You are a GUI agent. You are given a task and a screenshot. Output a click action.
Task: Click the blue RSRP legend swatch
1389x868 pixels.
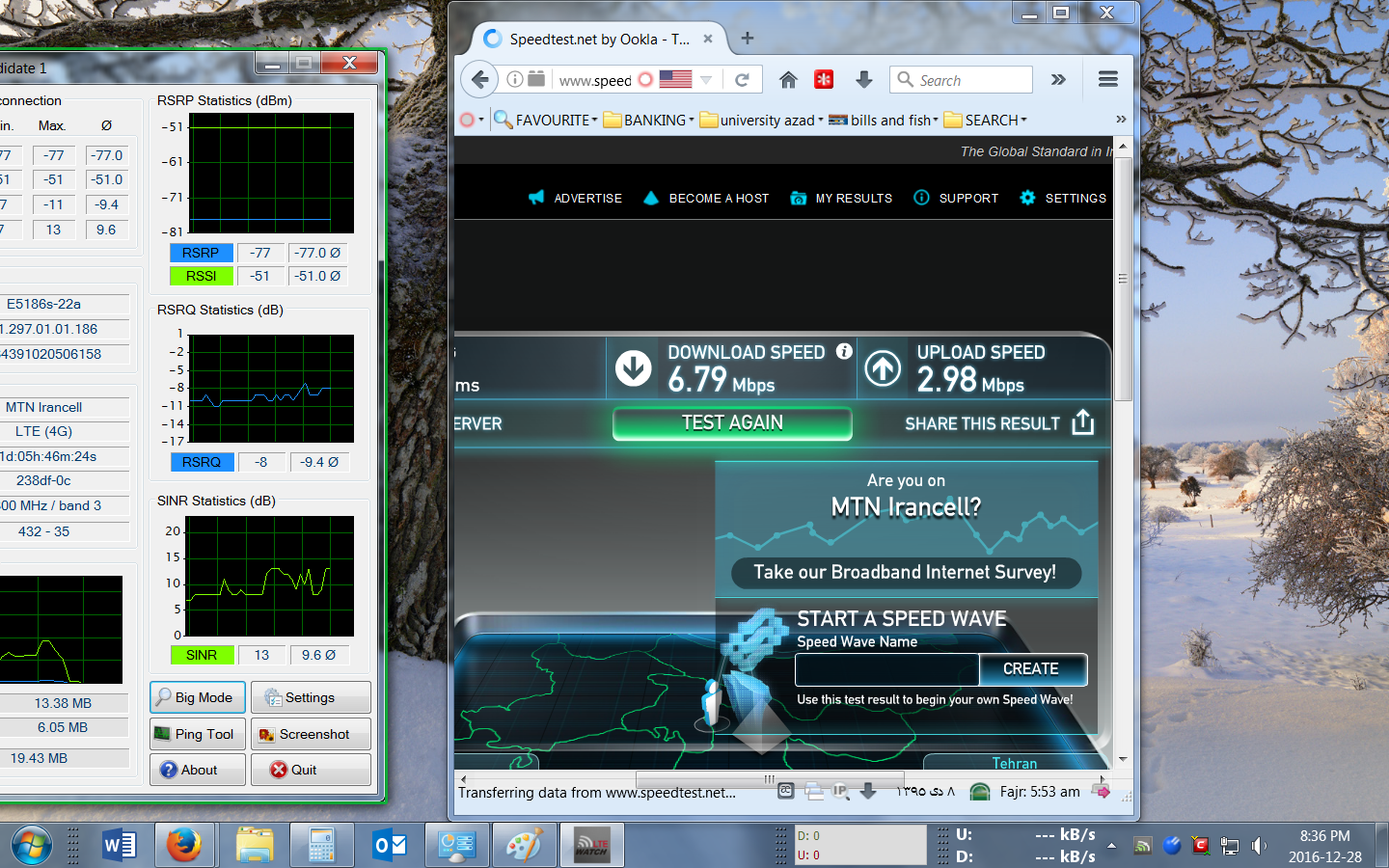click(201, 253)
